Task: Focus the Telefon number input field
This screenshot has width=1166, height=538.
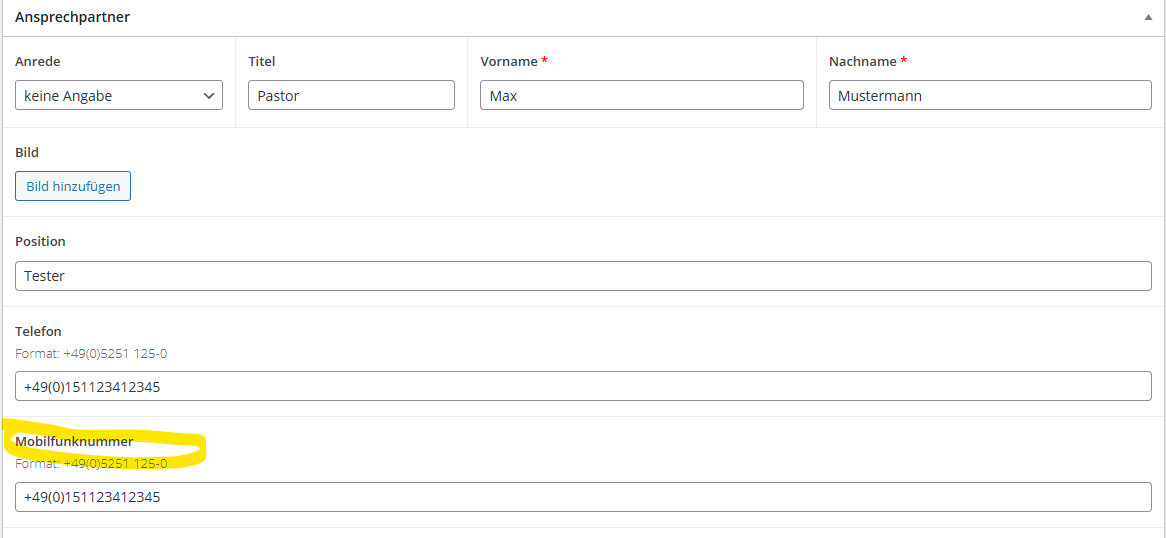Action: (x=582, y=386)
